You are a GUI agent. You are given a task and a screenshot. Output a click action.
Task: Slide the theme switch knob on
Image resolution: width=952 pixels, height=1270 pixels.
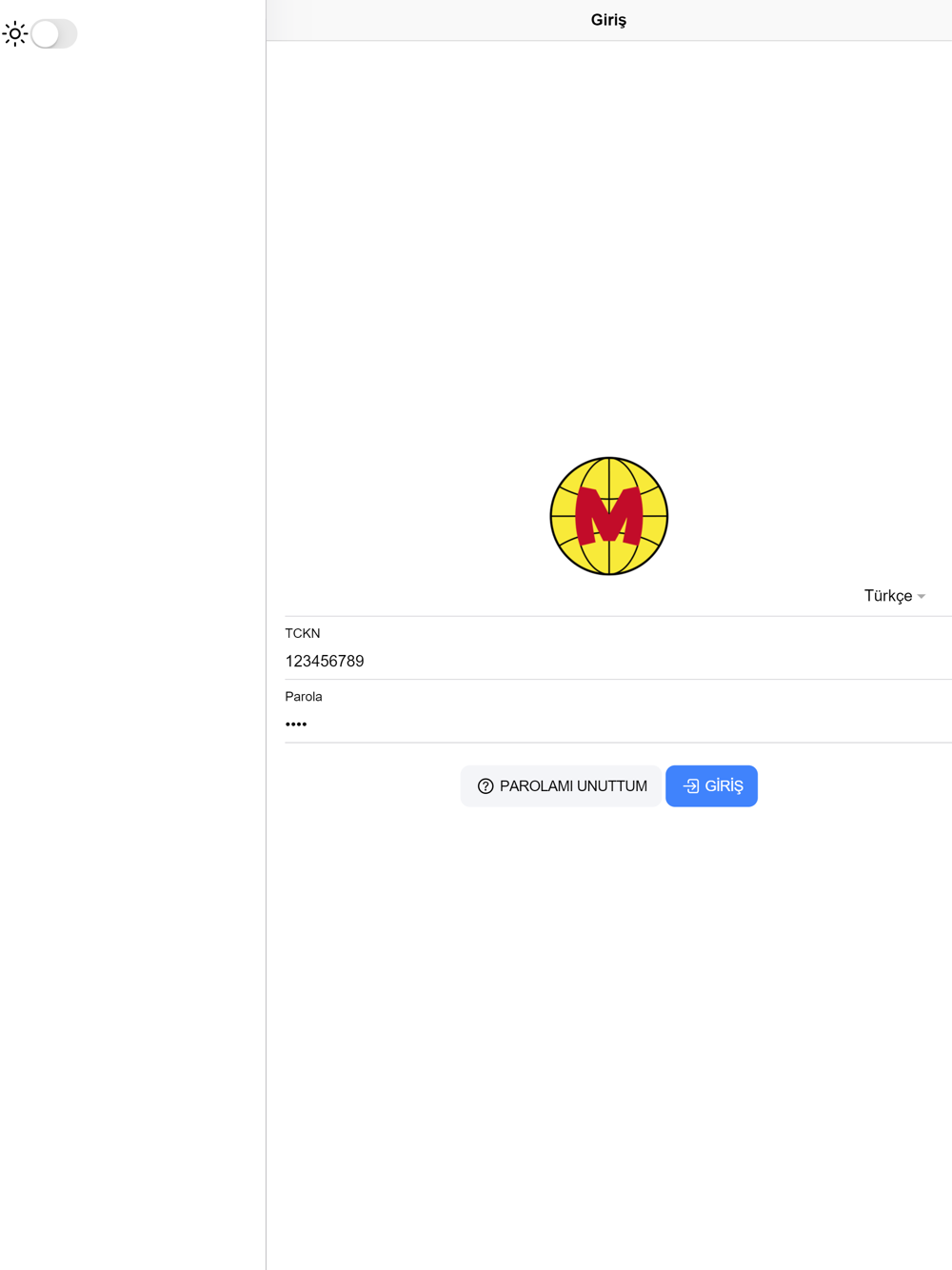(x=45, y=34)
